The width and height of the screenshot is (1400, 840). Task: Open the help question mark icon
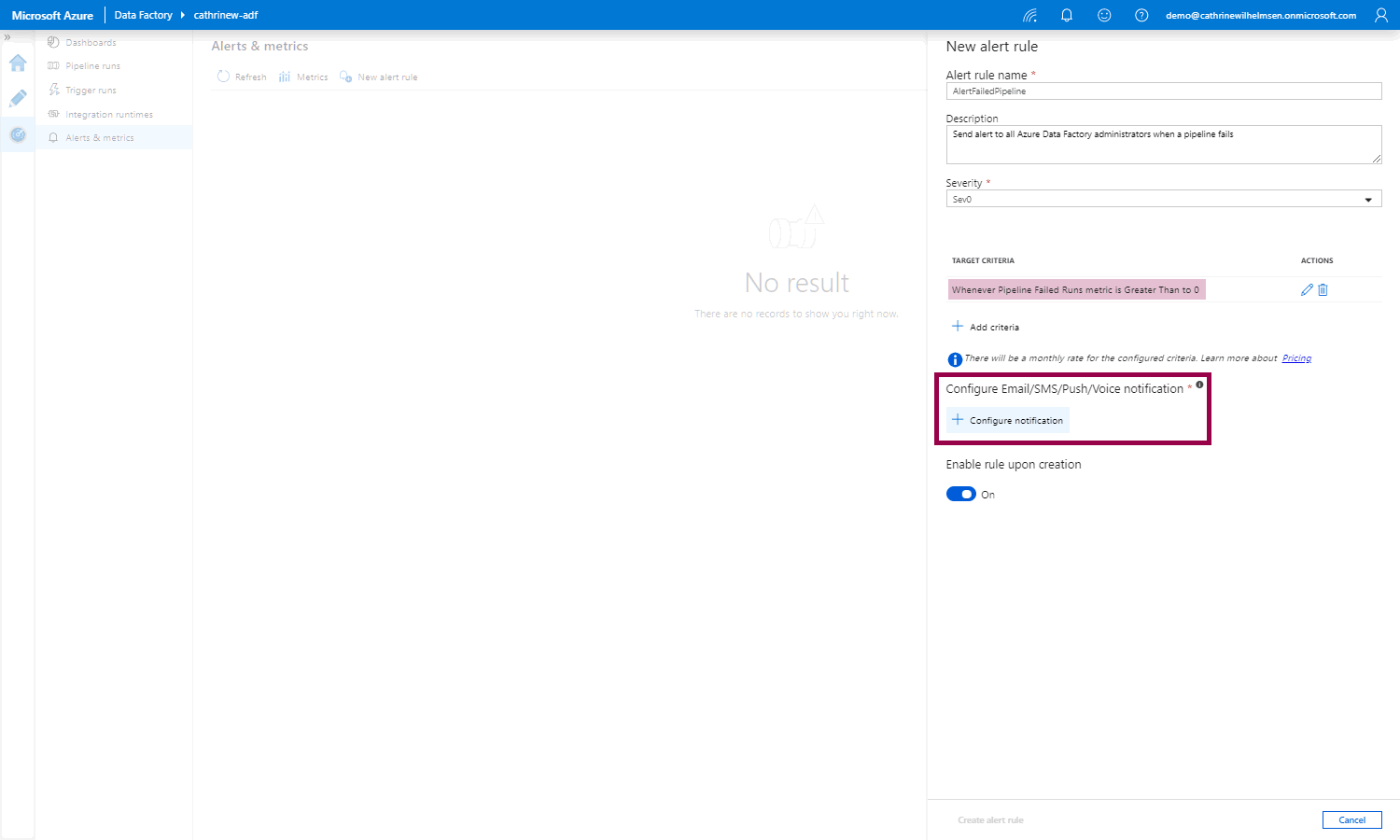(x=1141, y=15)
